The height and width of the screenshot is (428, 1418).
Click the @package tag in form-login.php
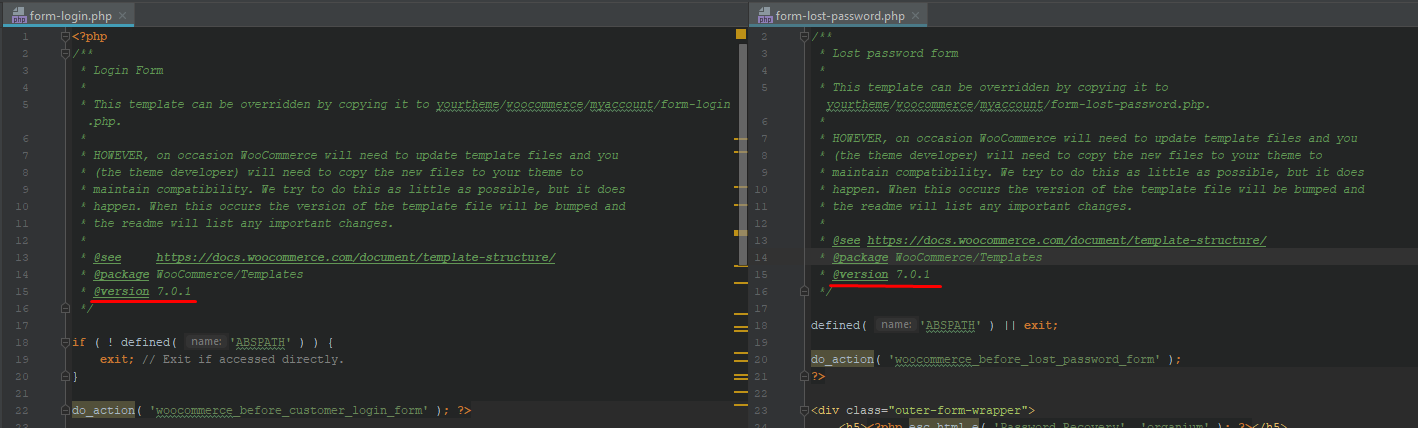coord(121,274)
